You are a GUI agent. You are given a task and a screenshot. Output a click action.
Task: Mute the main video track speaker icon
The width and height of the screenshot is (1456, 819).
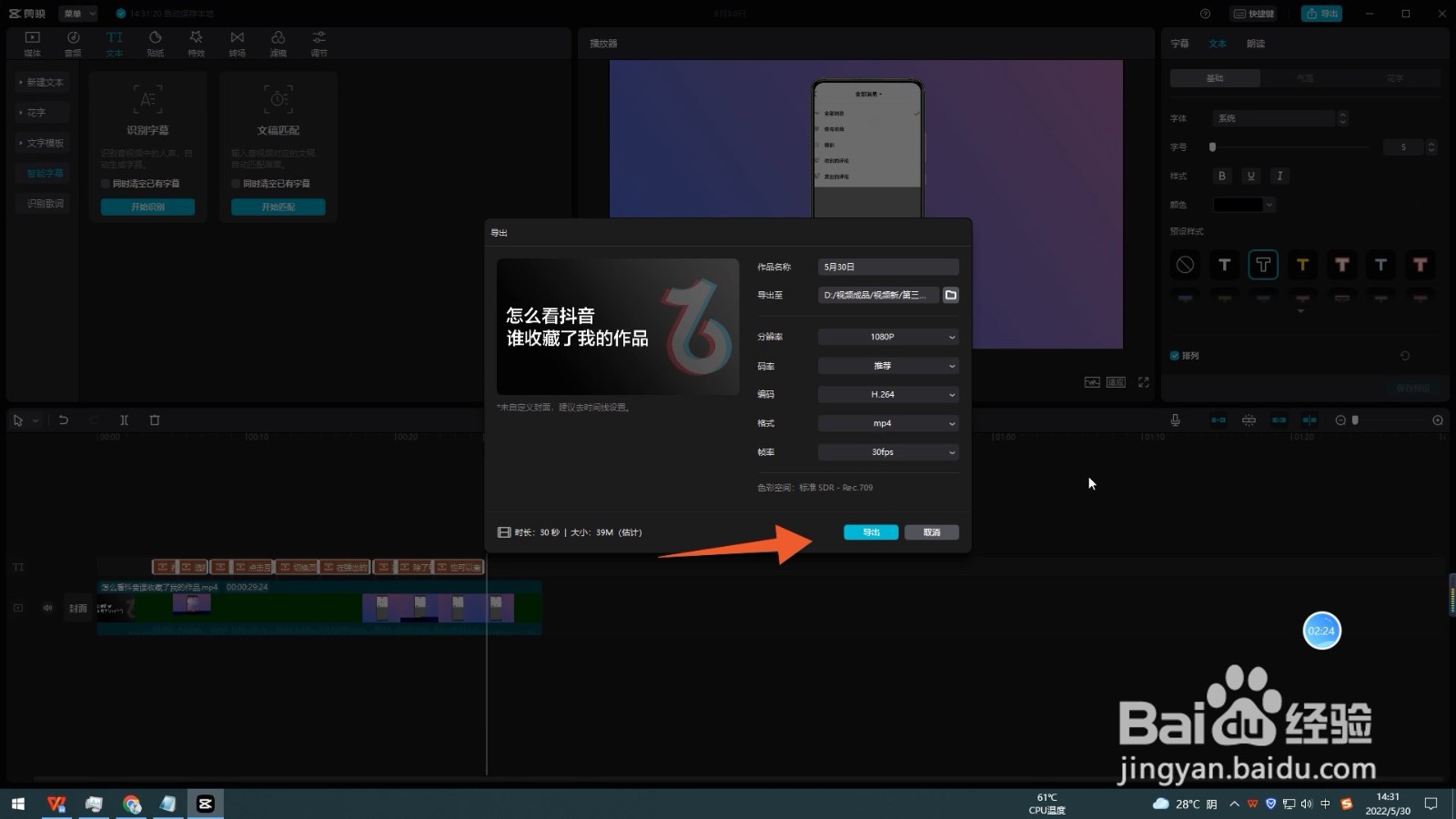coord(47,608)
